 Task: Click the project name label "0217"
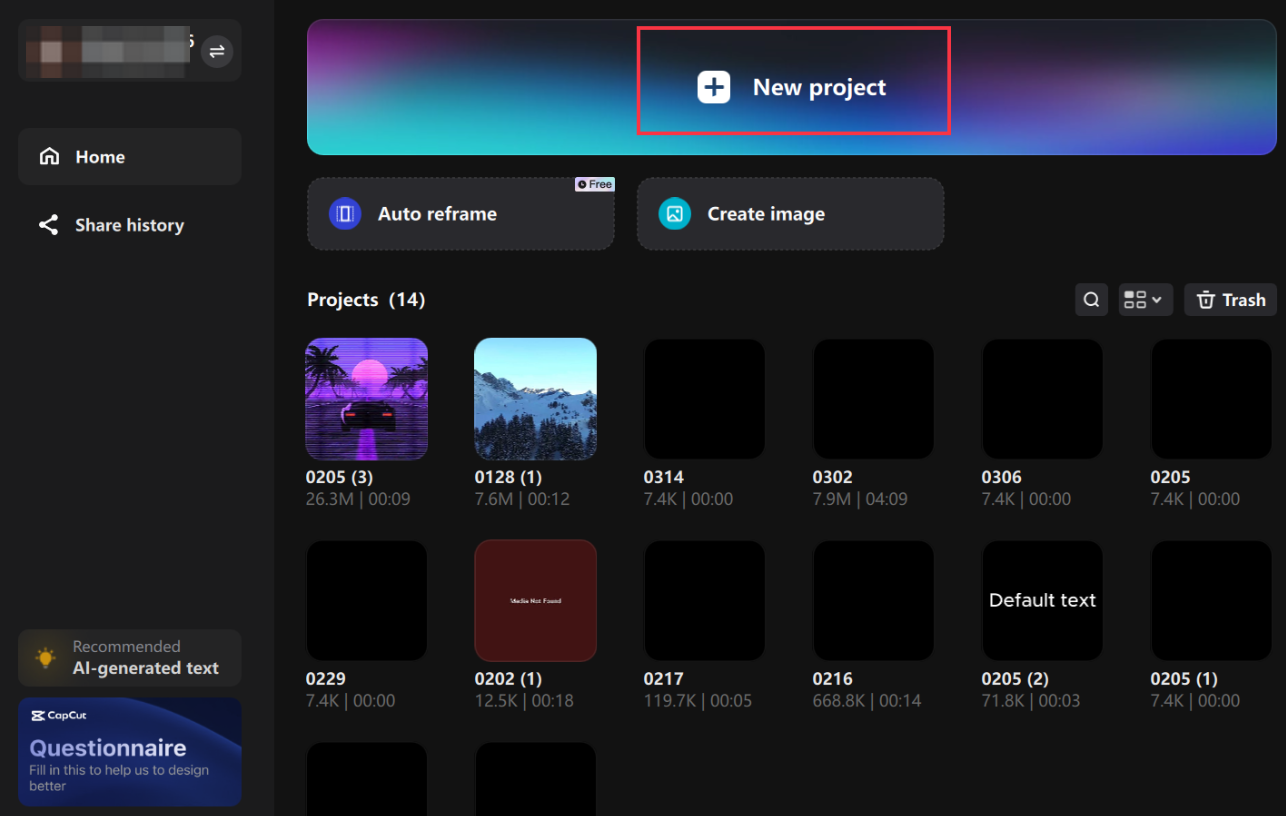pos(664,679)
